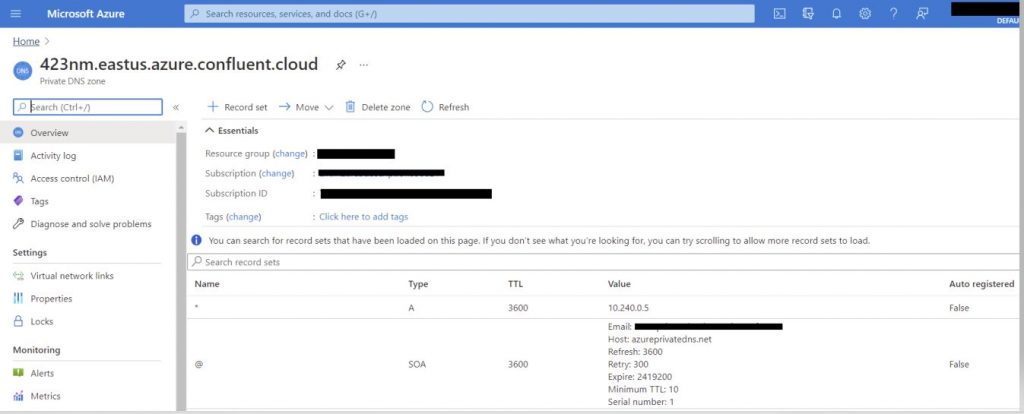Click the help question mark icon
This screenshot has height=414, width=1024.
tap(893, 14)
